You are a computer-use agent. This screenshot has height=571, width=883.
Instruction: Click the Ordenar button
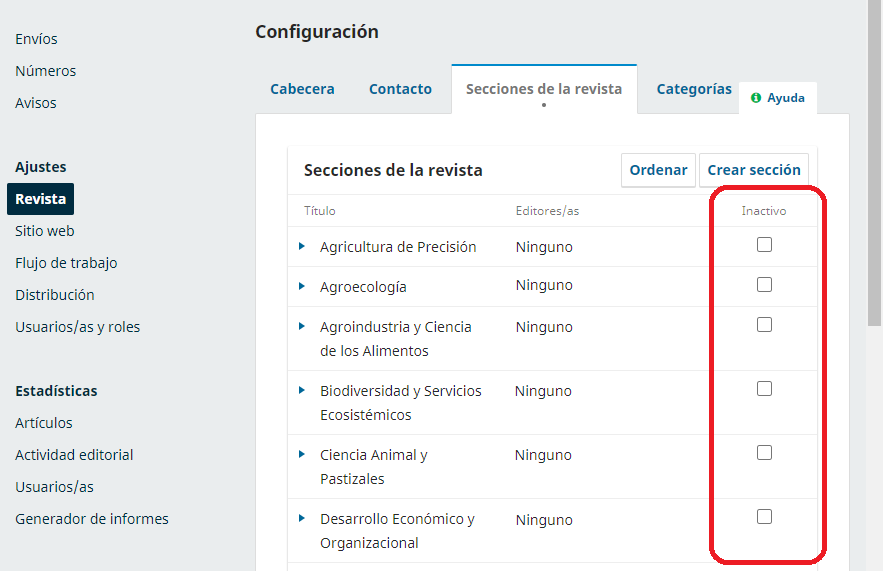(658, 170)
